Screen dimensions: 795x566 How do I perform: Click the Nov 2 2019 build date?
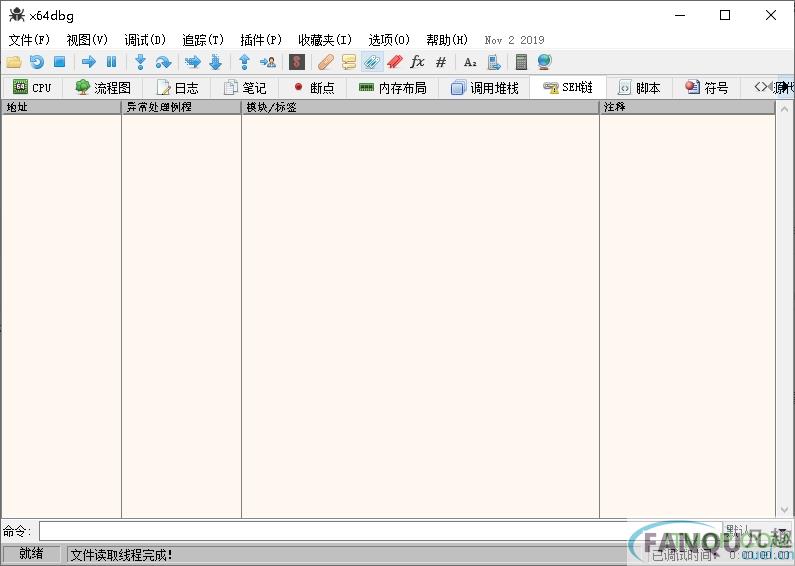(x=514, y=40)
